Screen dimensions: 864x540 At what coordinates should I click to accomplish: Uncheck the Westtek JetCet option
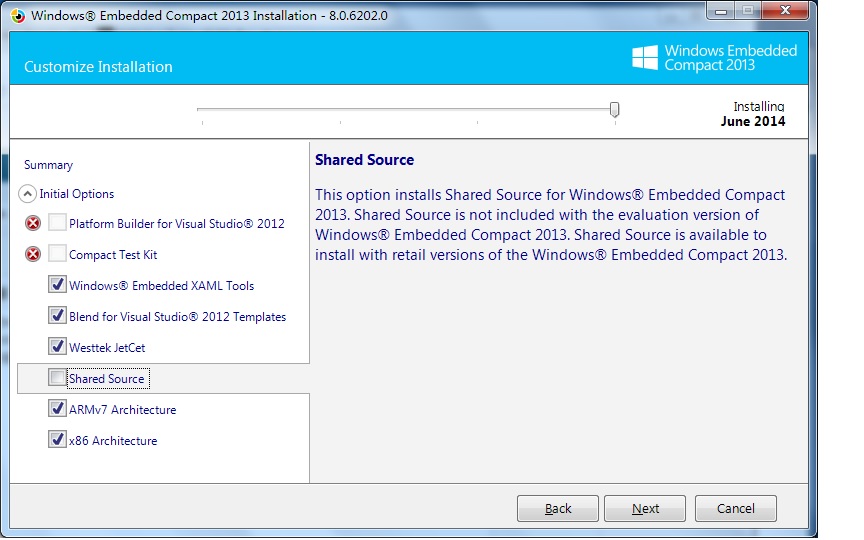57,346
